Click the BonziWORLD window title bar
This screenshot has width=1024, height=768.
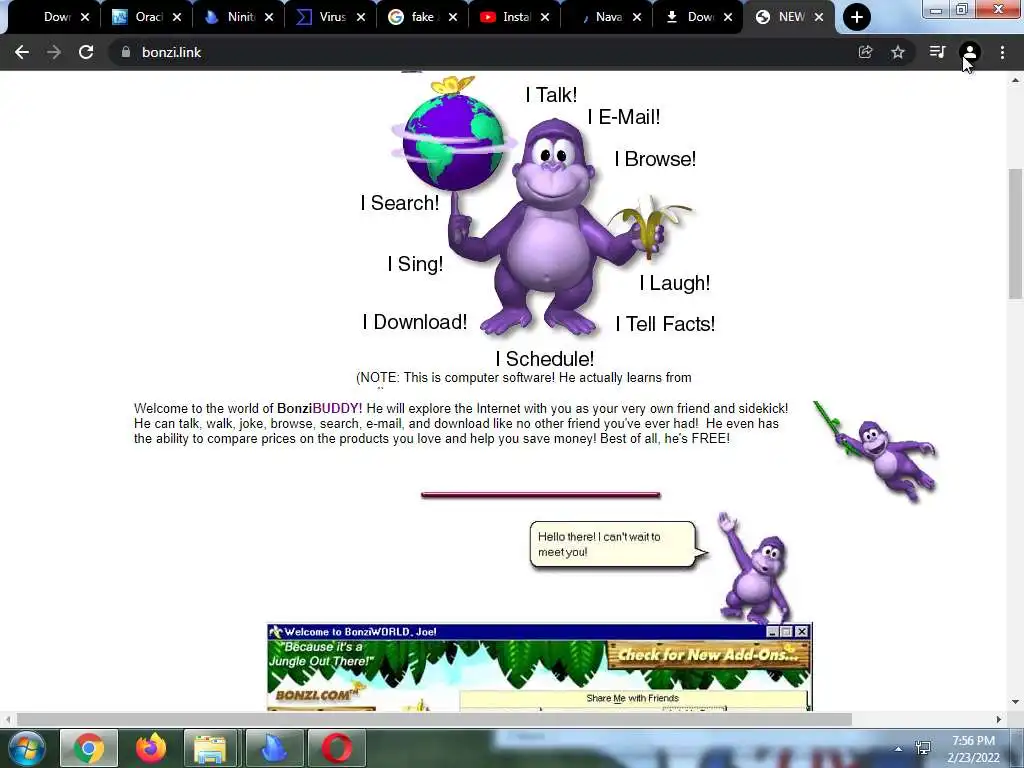coord(539,632)
